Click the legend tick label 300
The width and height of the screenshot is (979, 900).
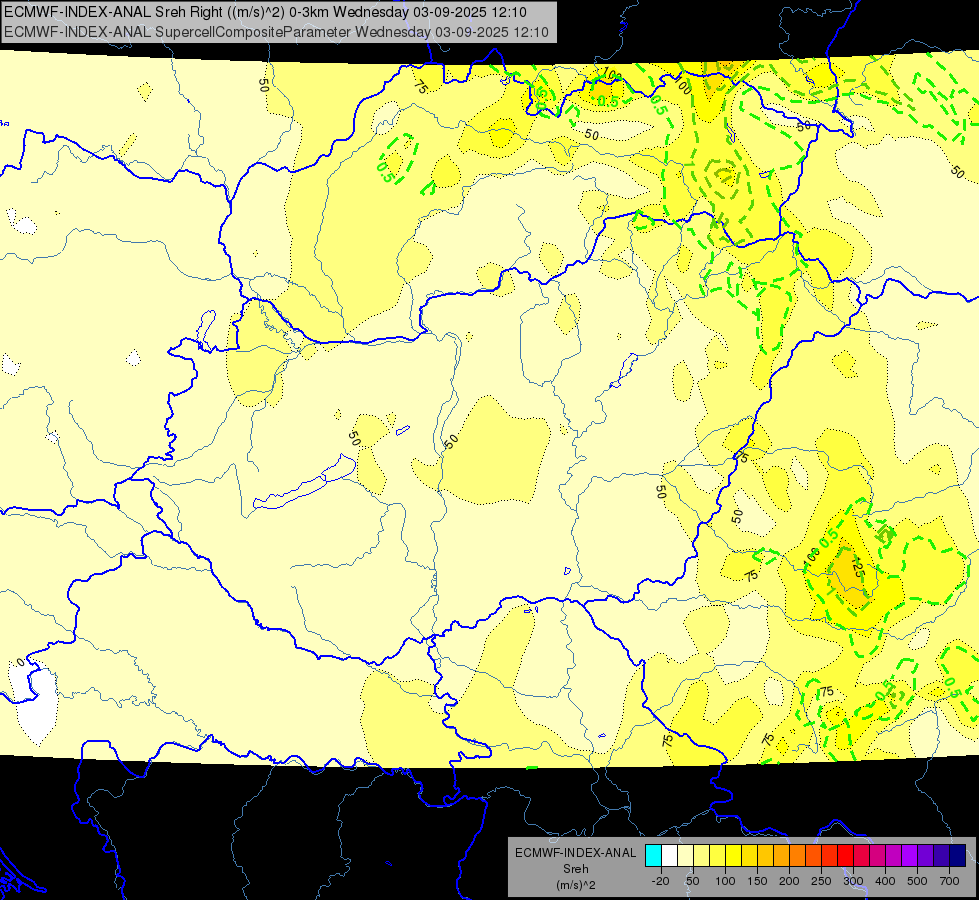(853, 881)
